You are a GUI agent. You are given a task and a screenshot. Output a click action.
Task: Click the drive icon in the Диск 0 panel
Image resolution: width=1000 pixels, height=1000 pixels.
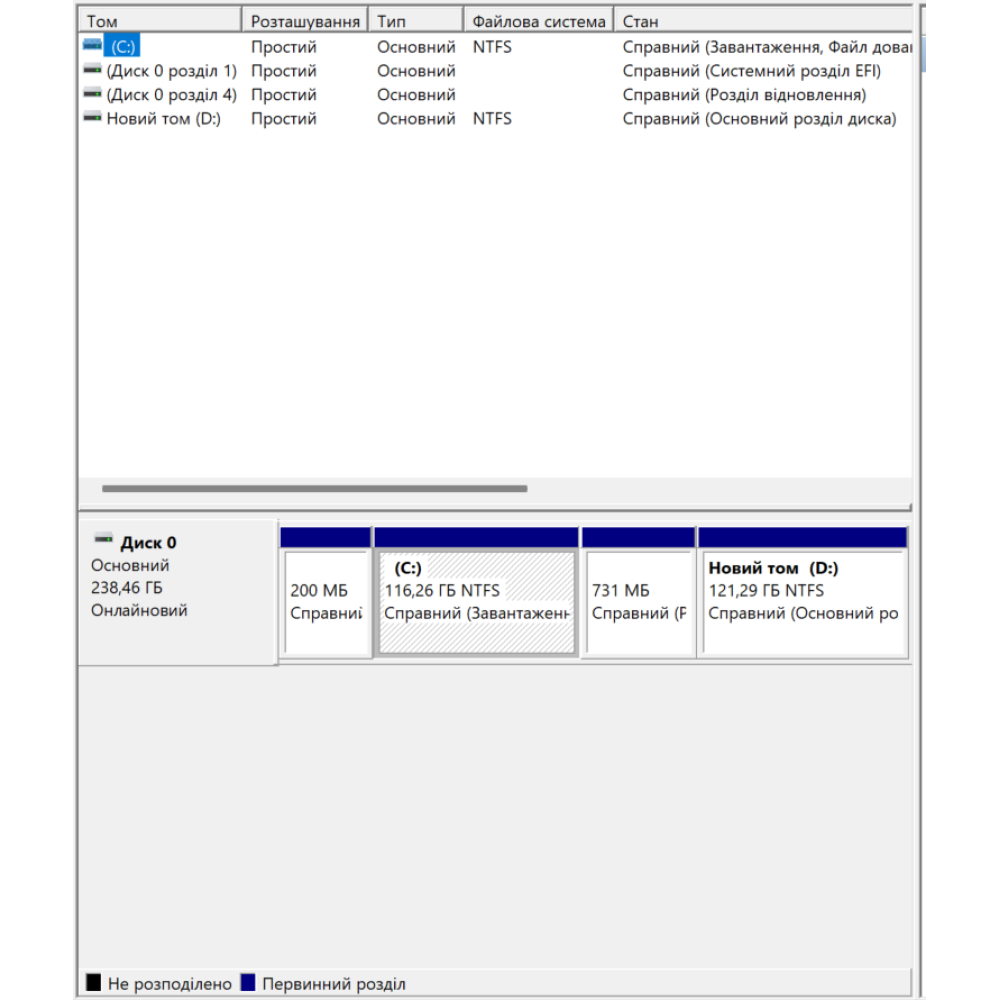[x=101, y=538]
